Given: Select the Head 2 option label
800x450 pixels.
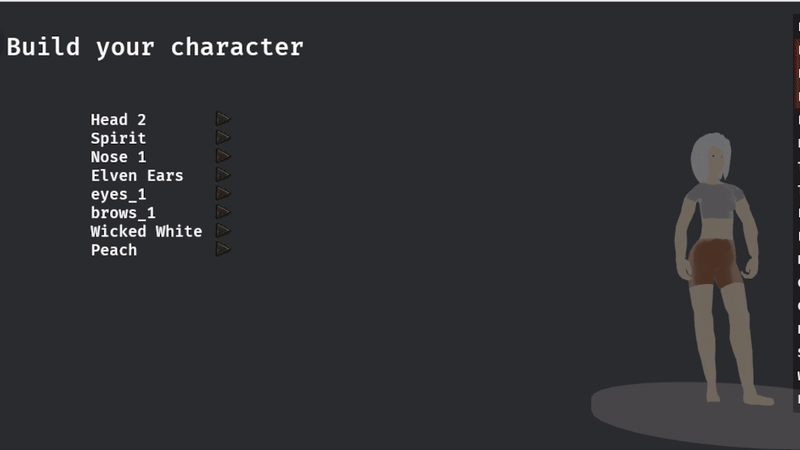Looking at the screenshot, I should (x=118, y=120).
